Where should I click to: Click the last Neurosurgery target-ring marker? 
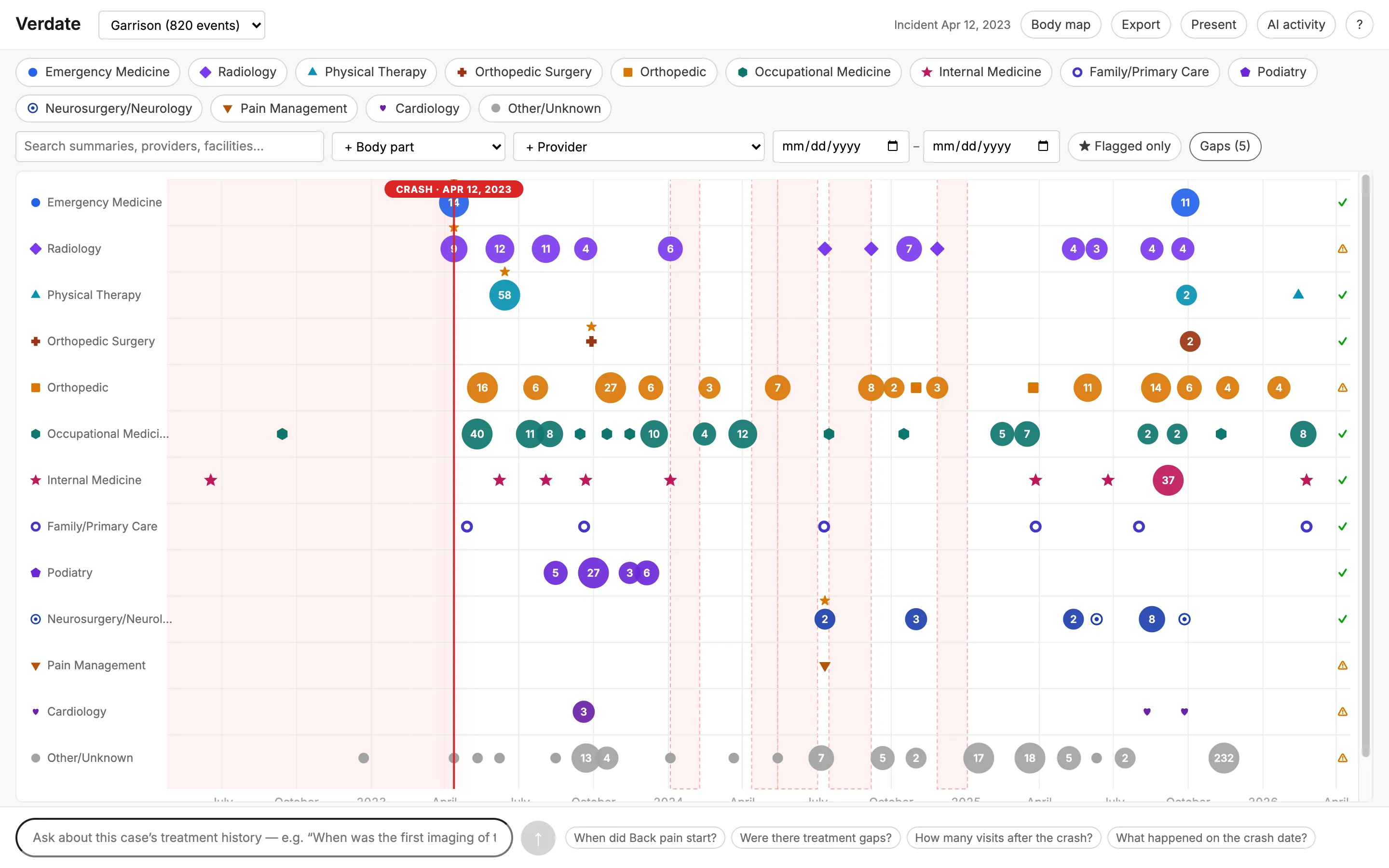[1184, 620]
